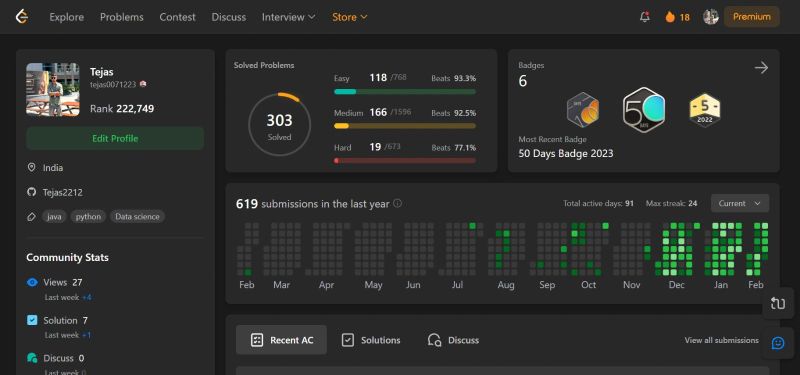Click the streak flame icon
The image size is (800, 375).
670,17
